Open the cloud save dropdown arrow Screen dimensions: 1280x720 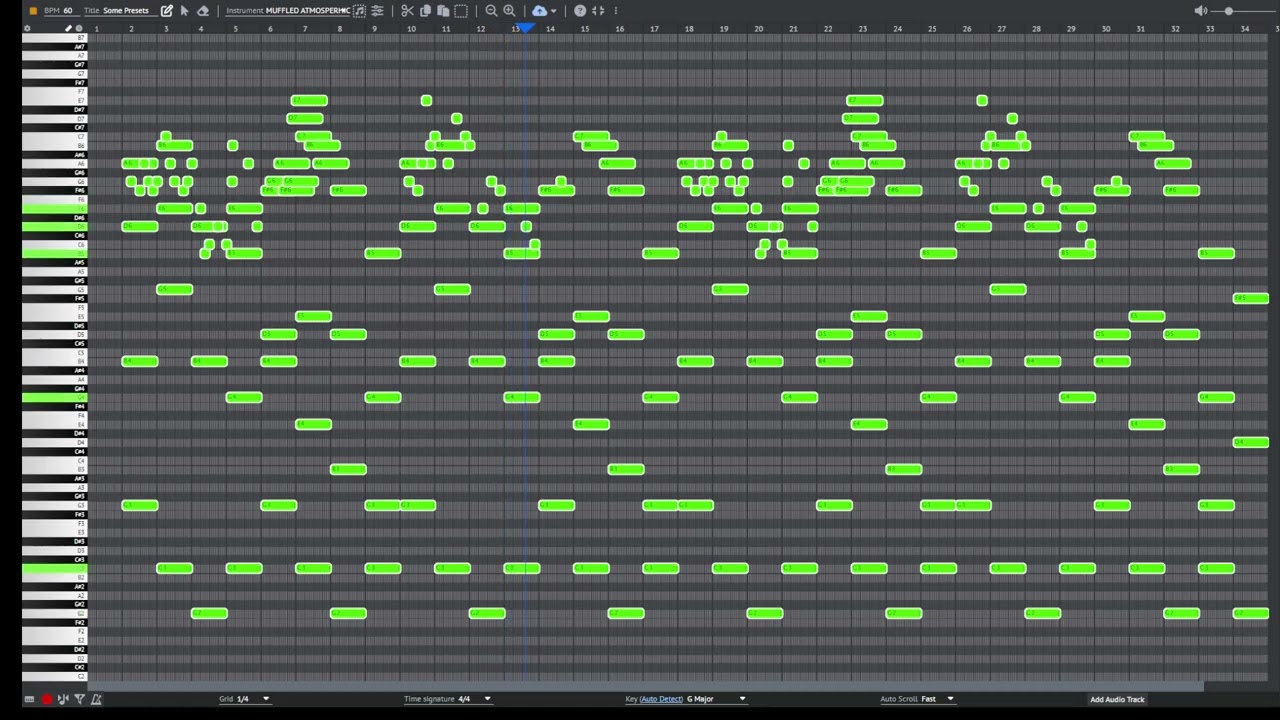pyautogui.click(x=552, y=11)
